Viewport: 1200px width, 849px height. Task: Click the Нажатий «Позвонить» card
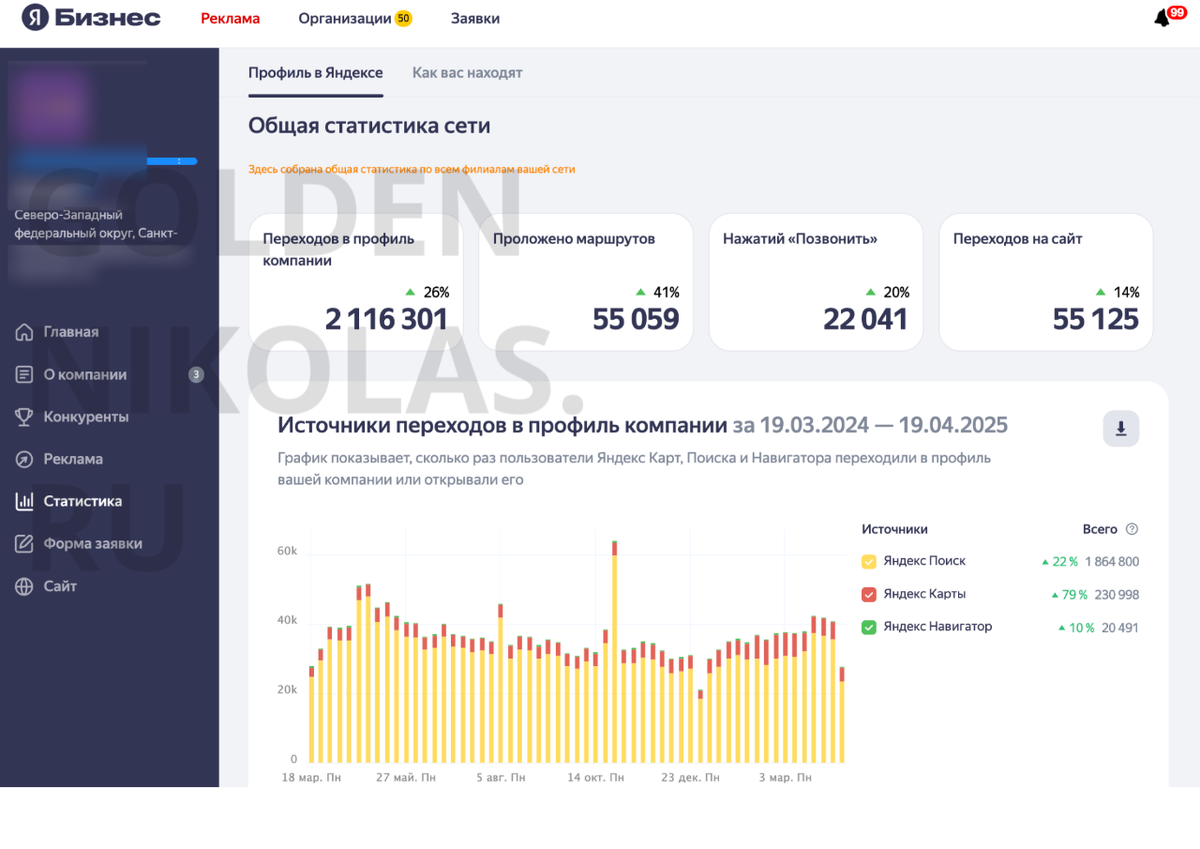816,282
